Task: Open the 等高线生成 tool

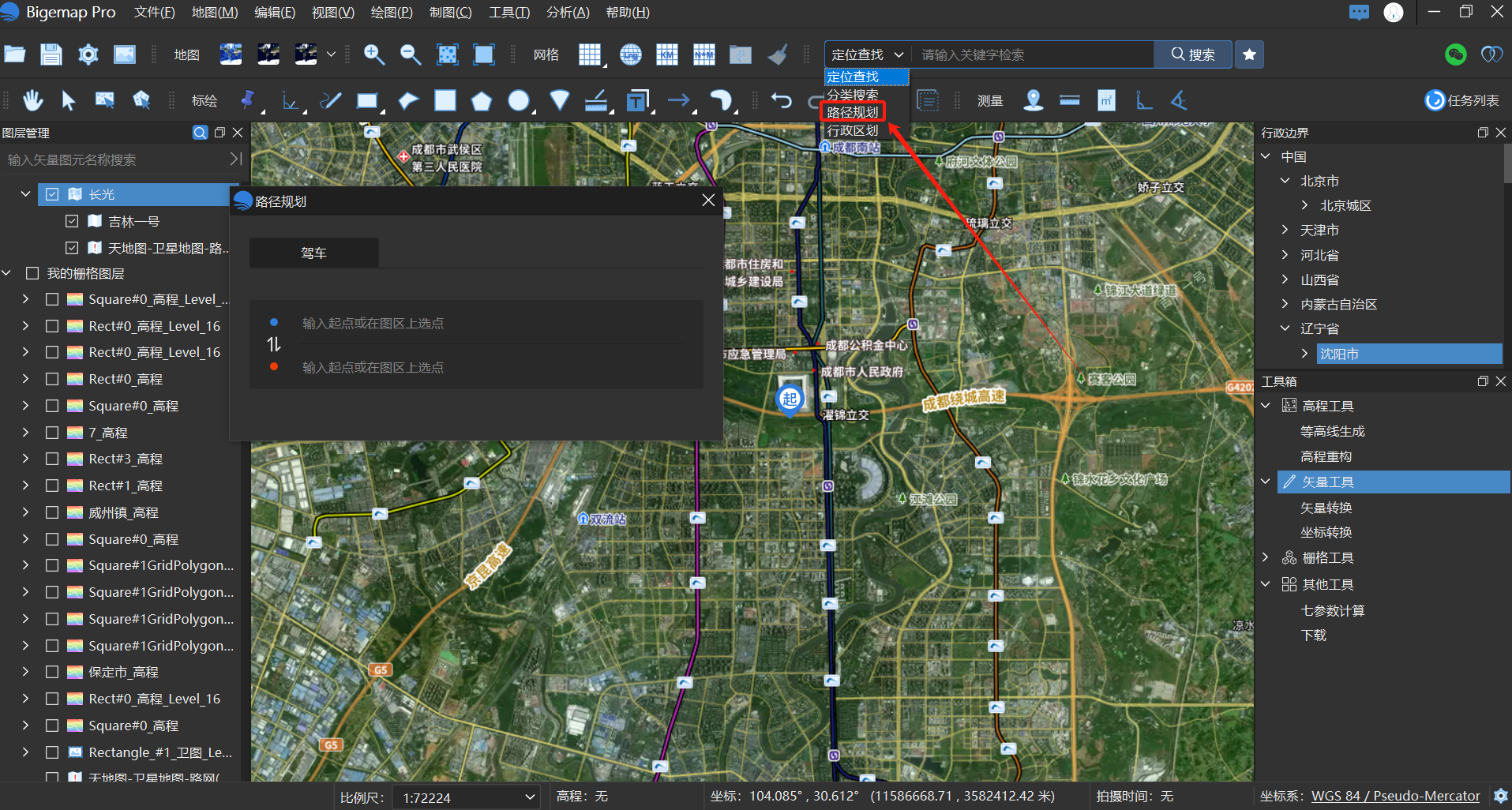Action: (x=1333, y=431)
